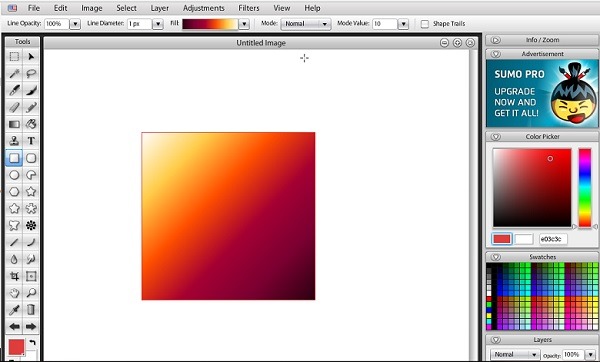Select the Rectangle shape tool
The height and width of the screenshot is (362, 600).
tap(14, 158)
